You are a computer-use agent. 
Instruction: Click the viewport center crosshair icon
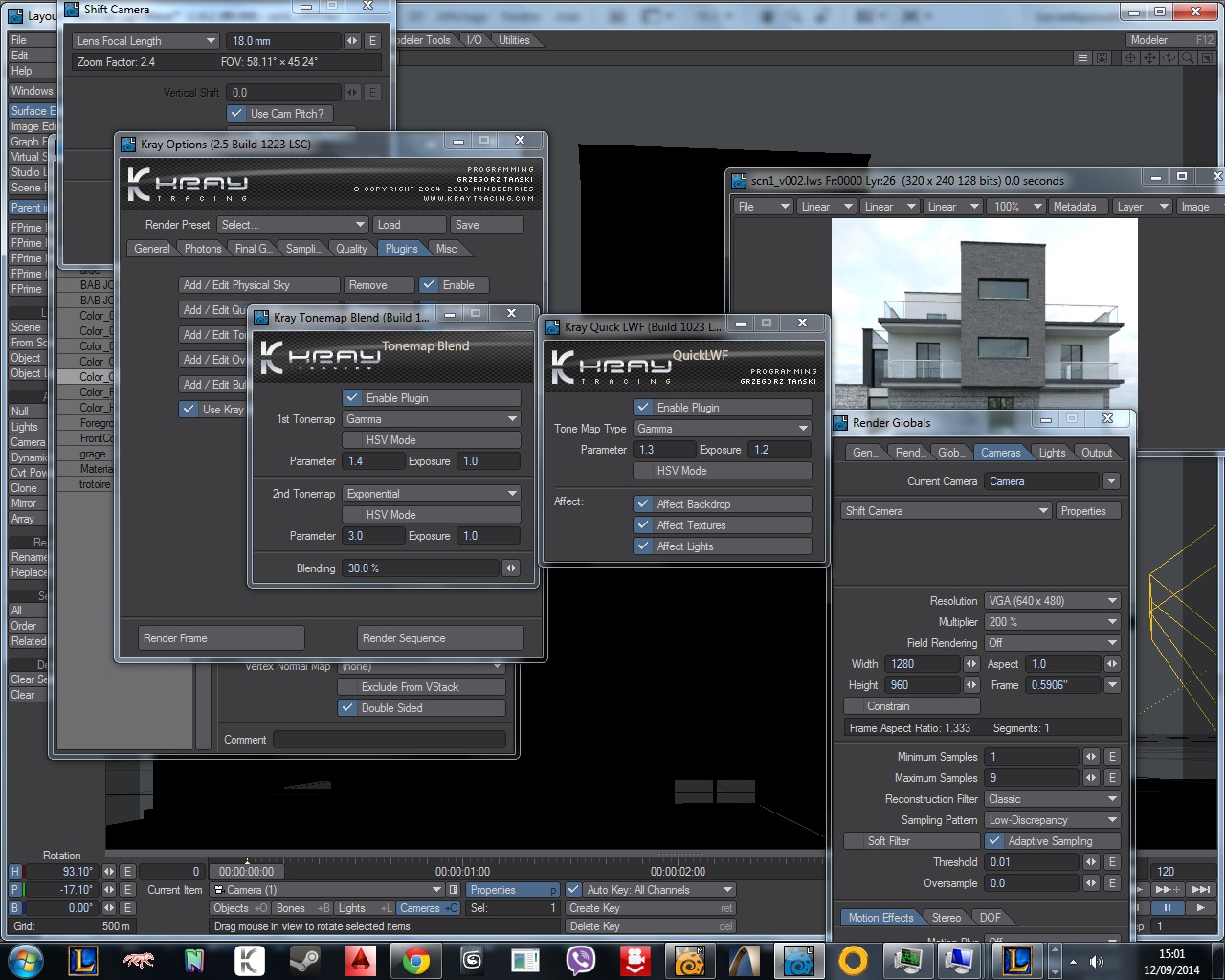[x=1130, y=58]
